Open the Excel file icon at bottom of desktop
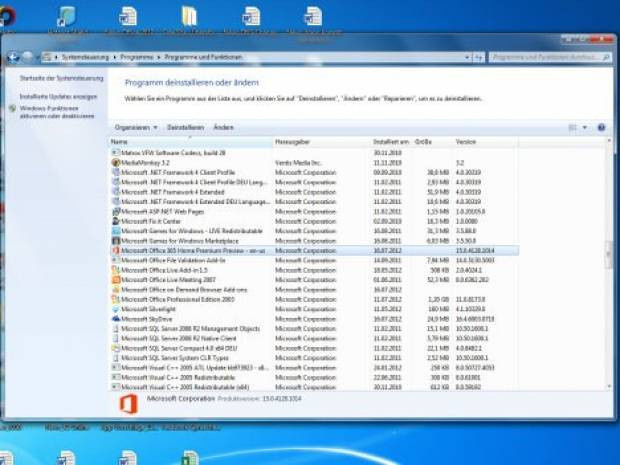The width and height of the screenshot is (620, 465). coord(190,459)
